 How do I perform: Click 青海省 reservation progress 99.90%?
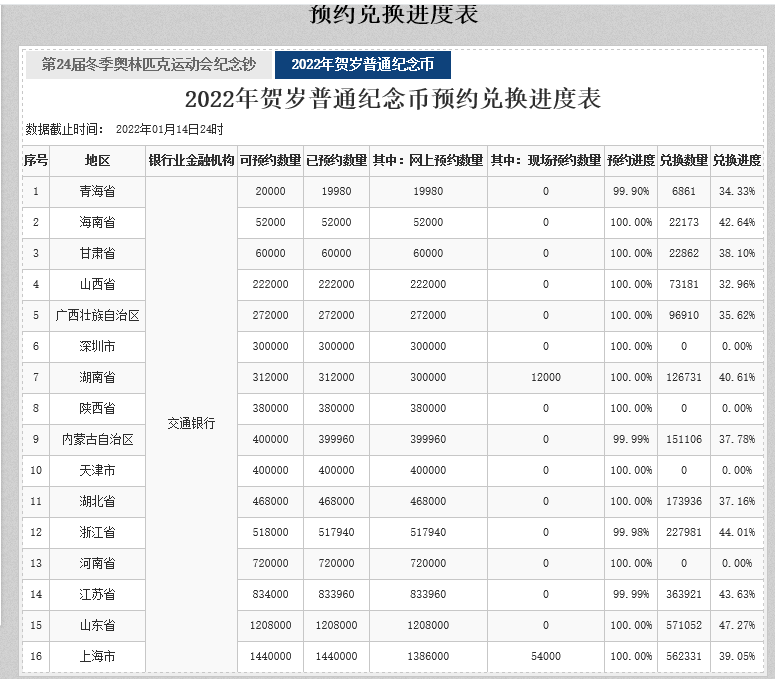tap(631, 191)
